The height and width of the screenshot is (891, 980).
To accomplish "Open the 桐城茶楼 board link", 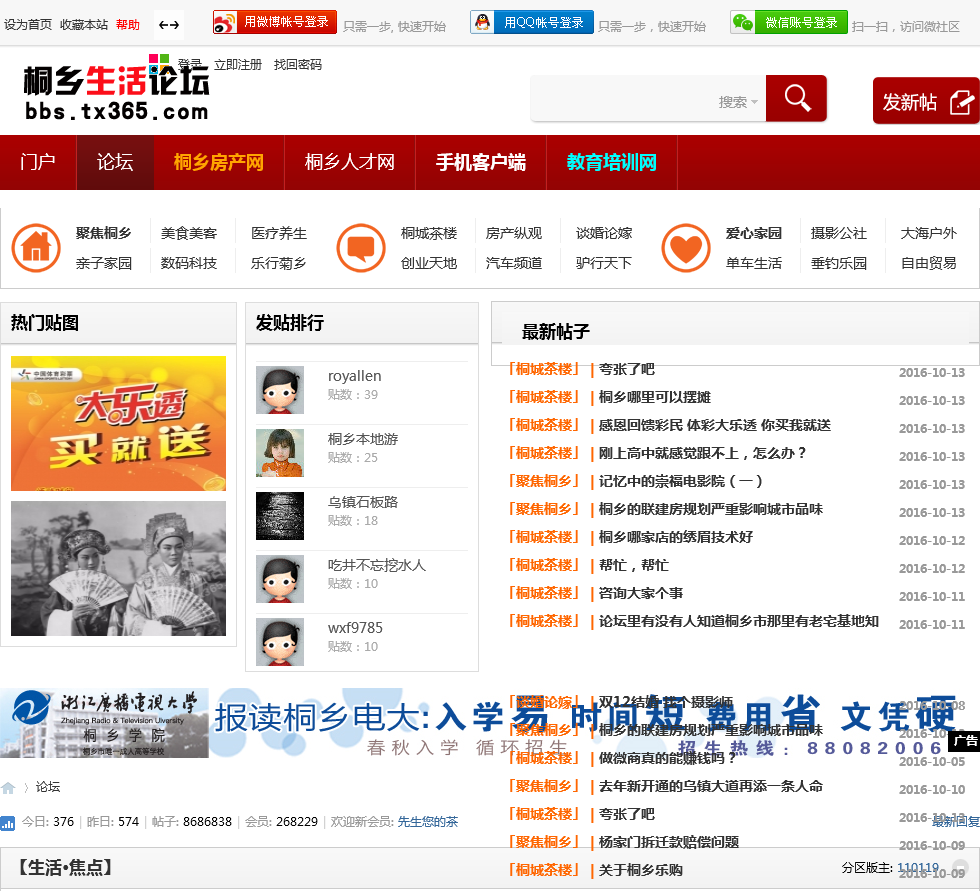I will click(429, 233).
